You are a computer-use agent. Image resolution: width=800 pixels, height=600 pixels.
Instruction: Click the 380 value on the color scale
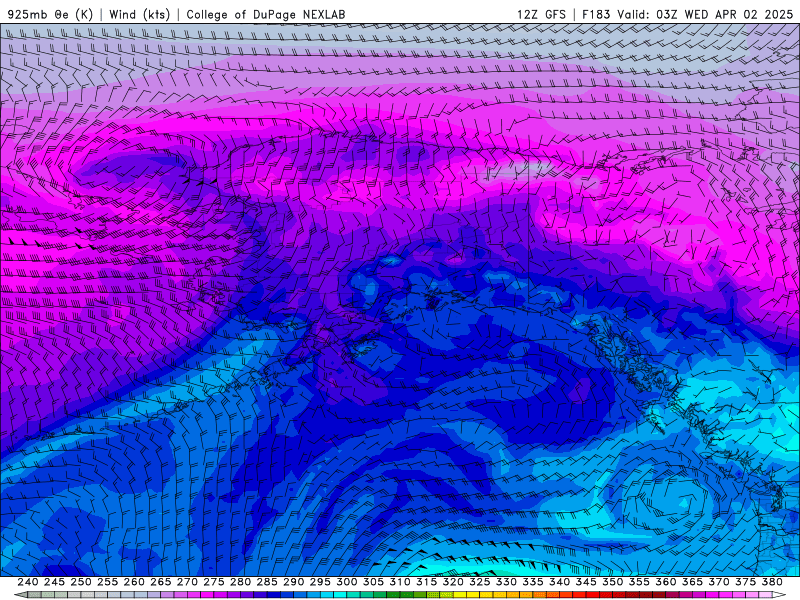click(x=772, y=582)
